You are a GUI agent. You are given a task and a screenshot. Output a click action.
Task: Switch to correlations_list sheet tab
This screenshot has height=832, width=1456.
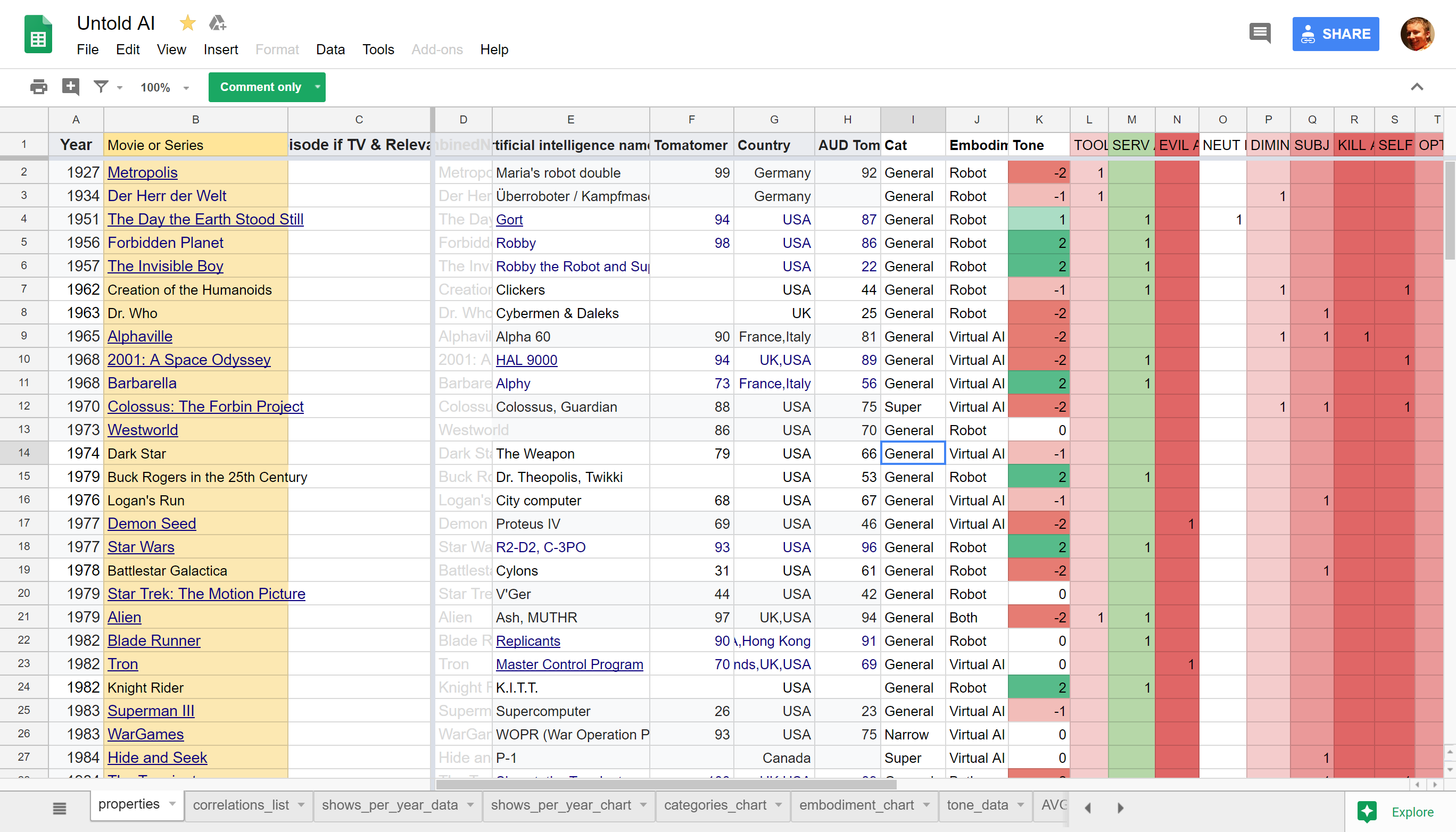(x=241, y=805)
